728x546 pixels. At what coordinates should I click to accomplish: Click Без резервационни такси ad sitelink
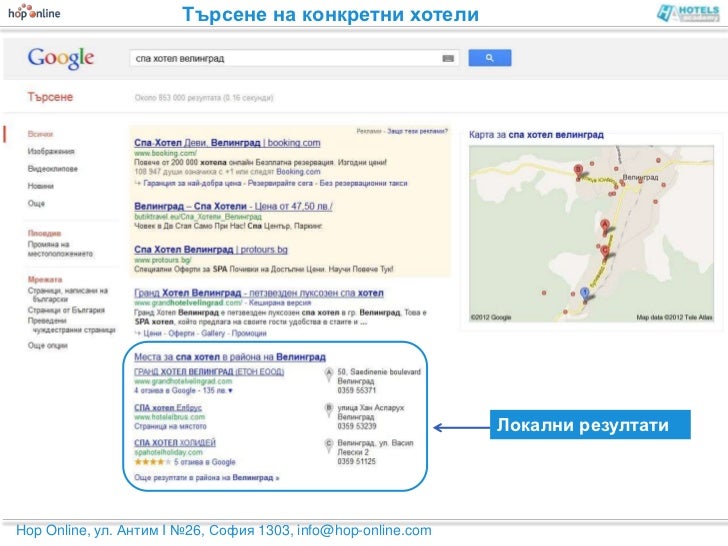(364, 183)
